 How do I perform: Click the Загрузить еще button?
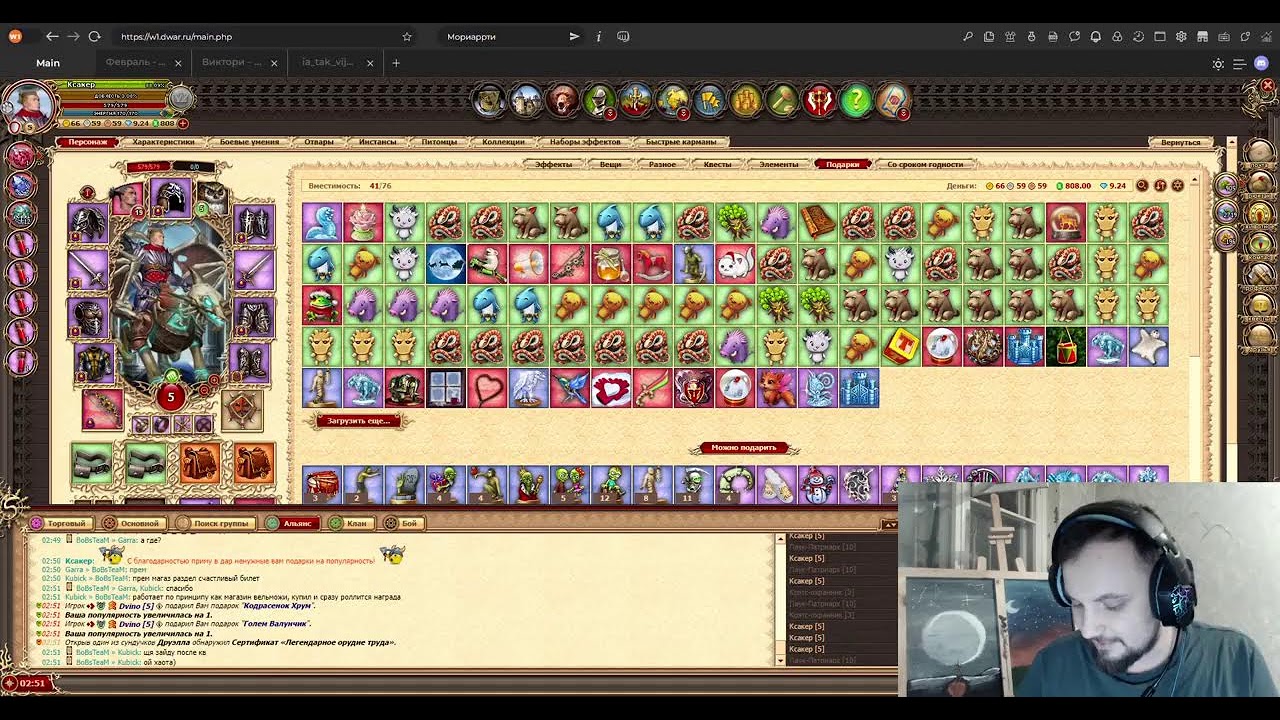click(358, 421)
